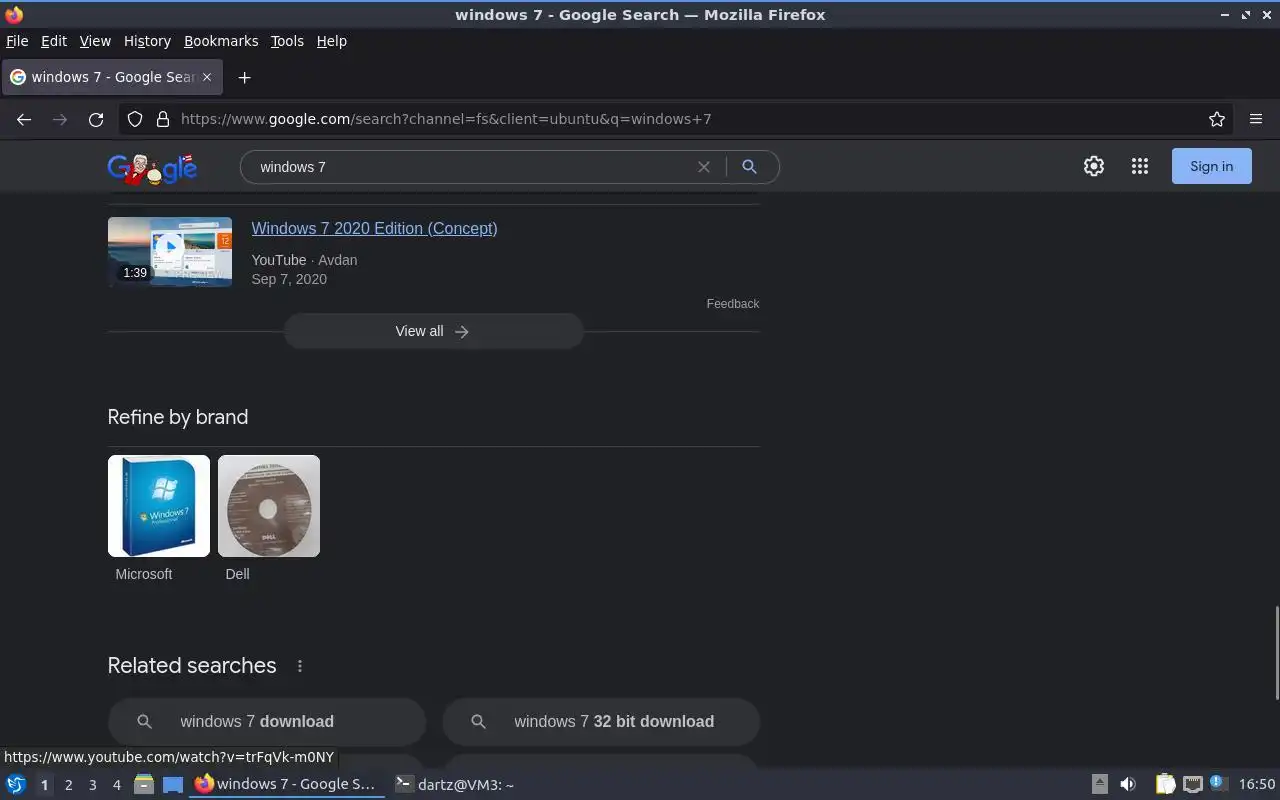Reload the current Google search page
This screenshot has height=800, width=1280.
coord(96,119)
